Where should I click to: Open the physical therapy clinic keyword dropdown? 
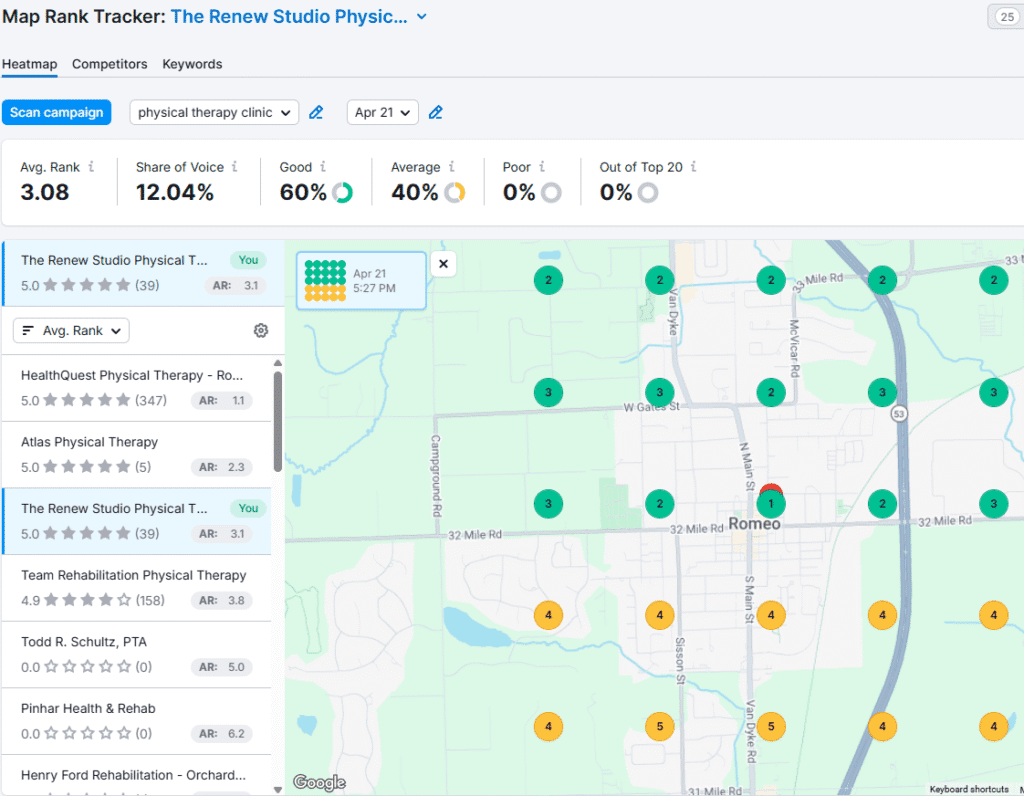tap(214, 112)
